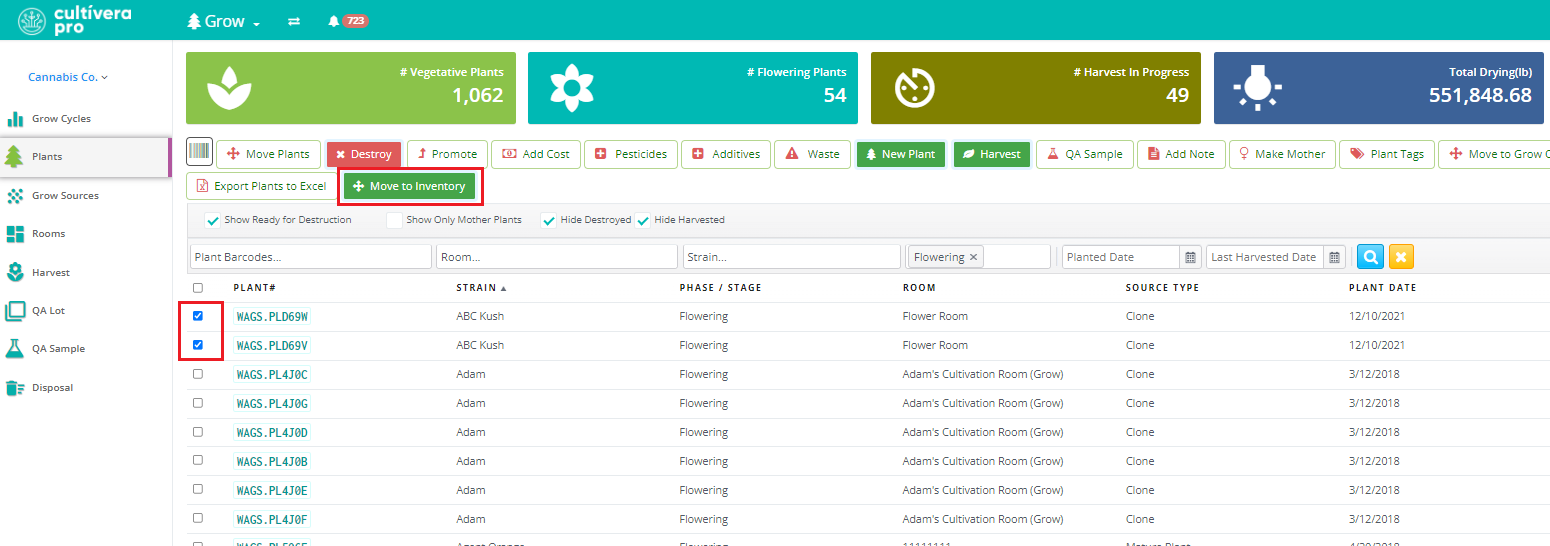Remove the Flowering filter tag
The width and height of the screenshot is (1550, 546).
point(974,257)
